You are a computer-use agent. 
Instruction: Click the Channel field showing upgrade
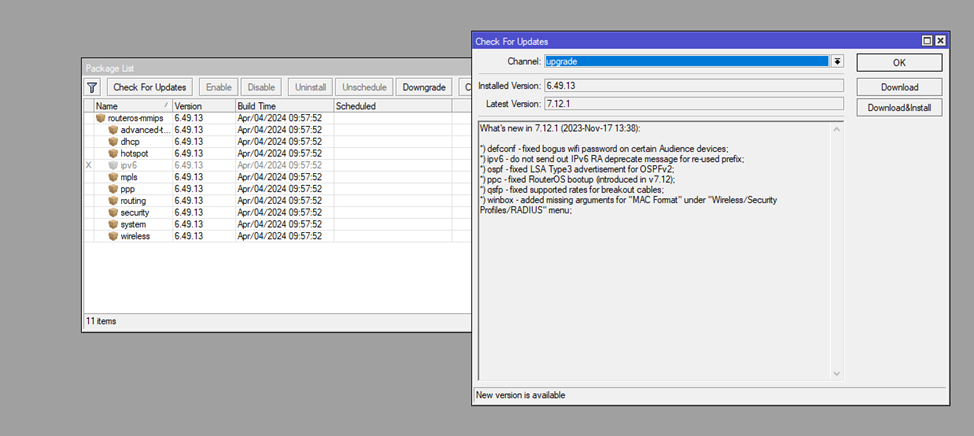pos(686,61)
